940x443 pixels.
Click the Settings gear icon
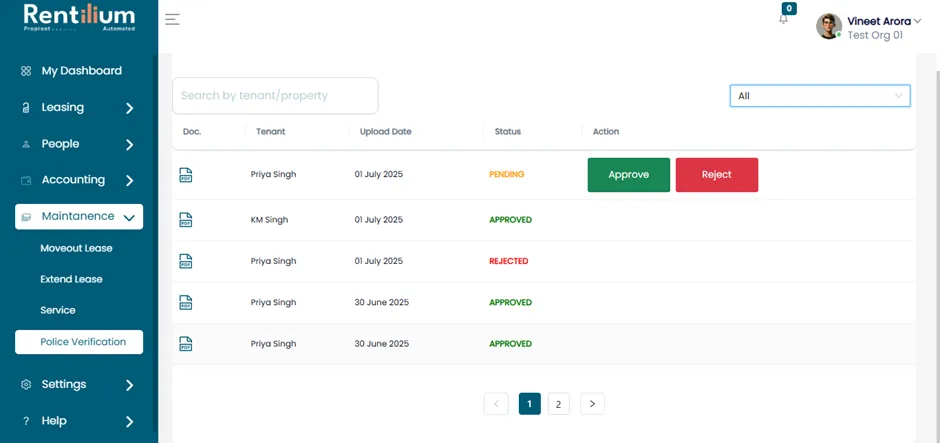[26, 384]
